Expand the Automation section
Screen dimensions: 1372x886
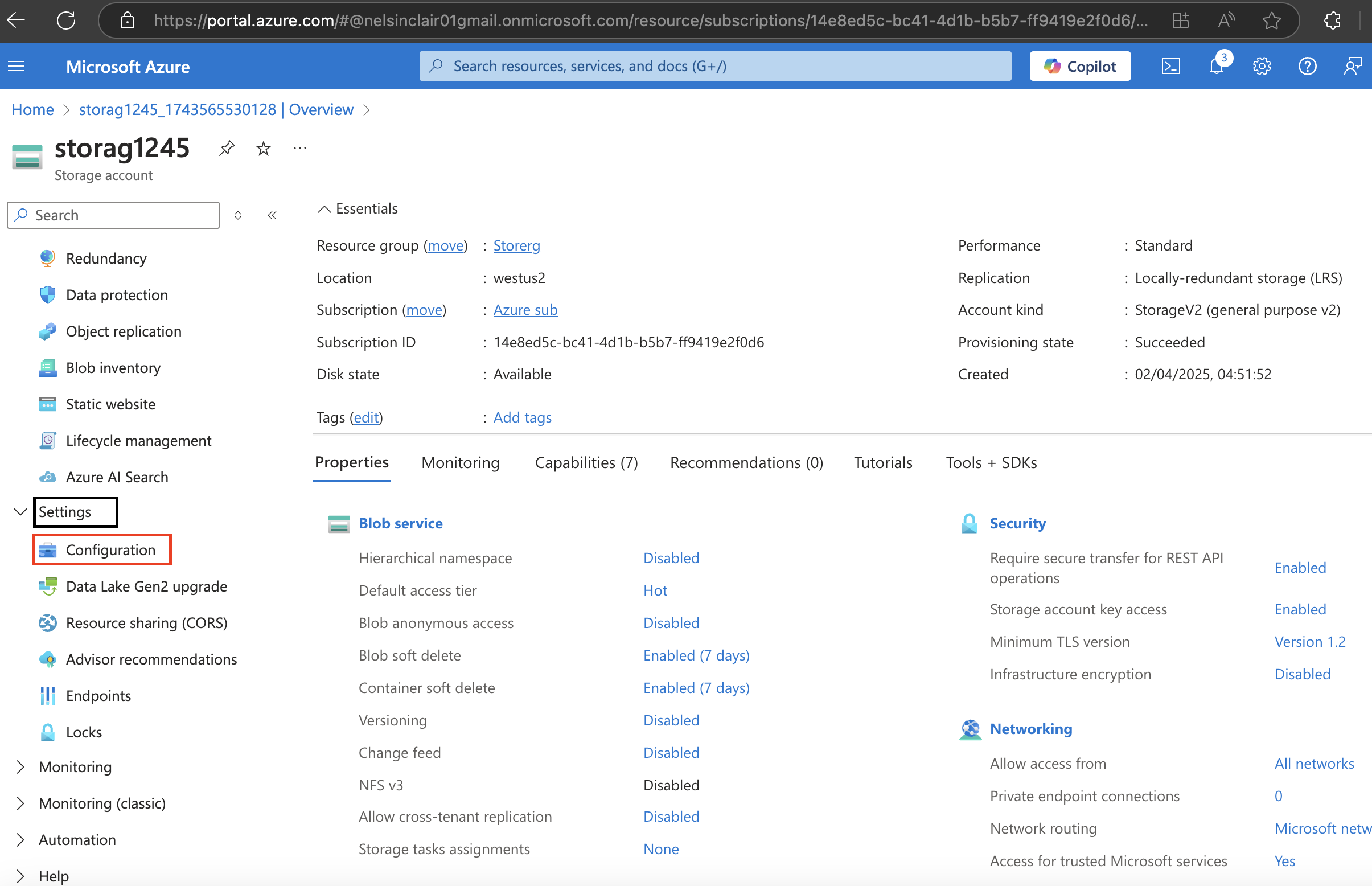point(20,839)
